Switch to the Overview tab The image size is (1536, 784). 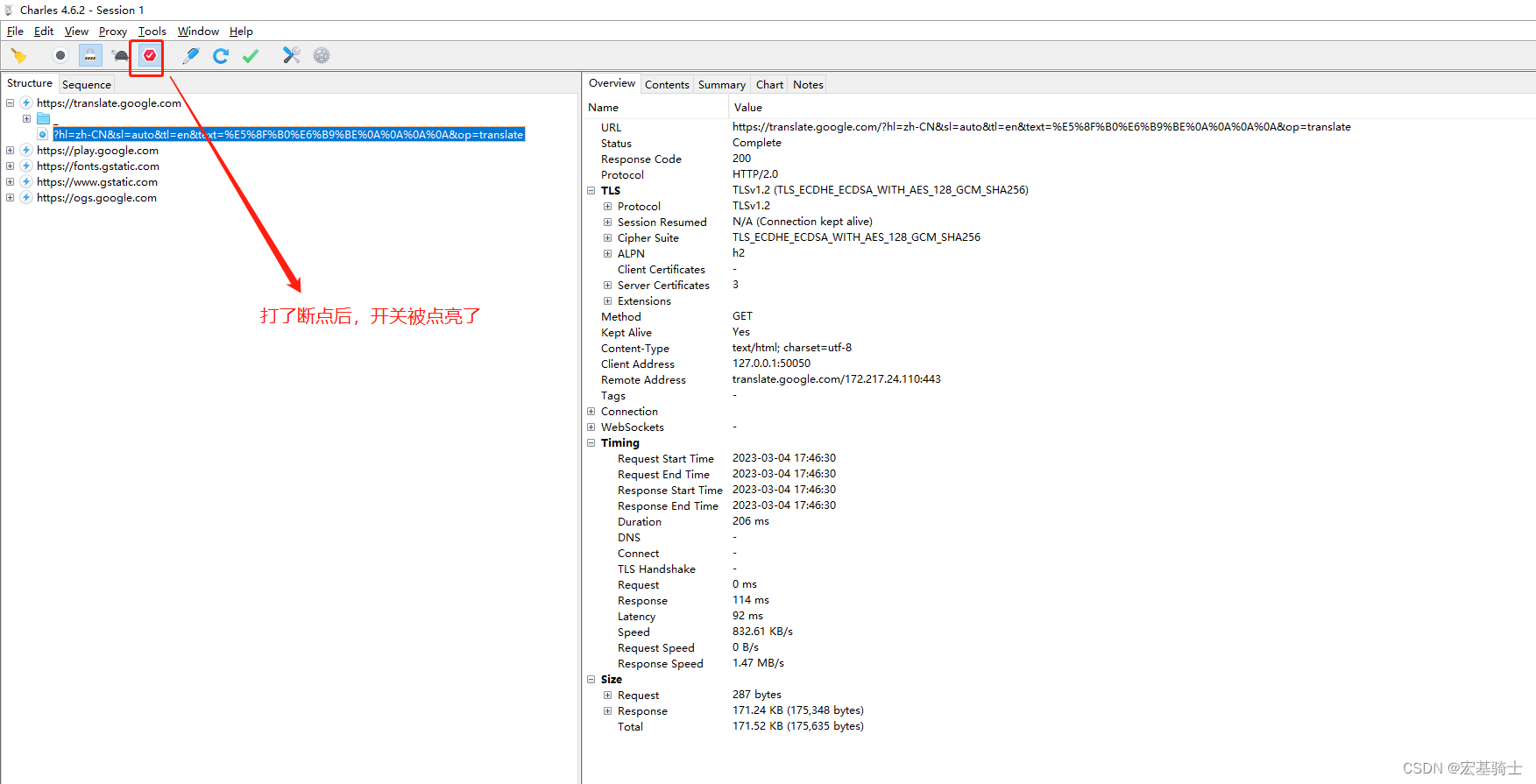612,84
